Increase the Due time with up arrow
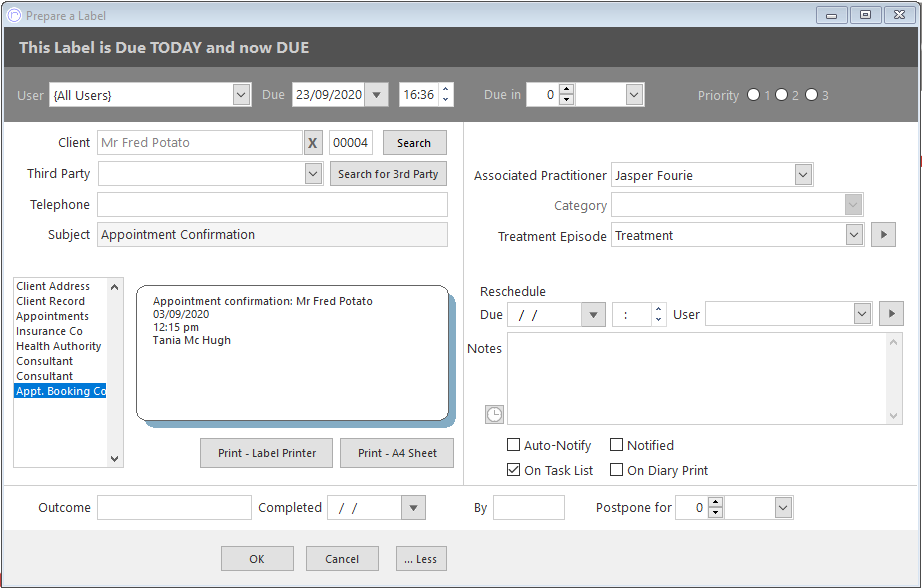 pos(446,89)
